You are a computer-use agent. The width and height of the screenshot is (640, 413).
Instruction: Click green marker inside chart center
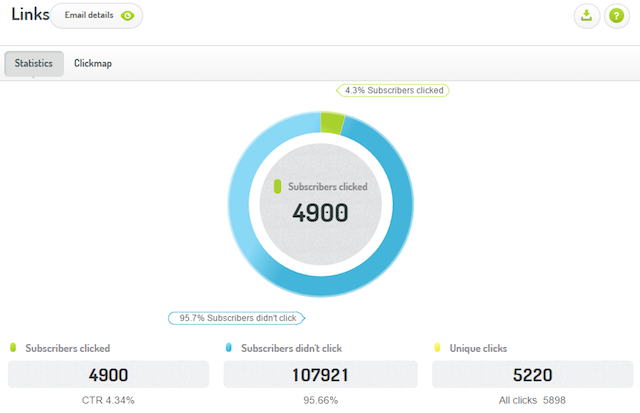coord(278,187)
